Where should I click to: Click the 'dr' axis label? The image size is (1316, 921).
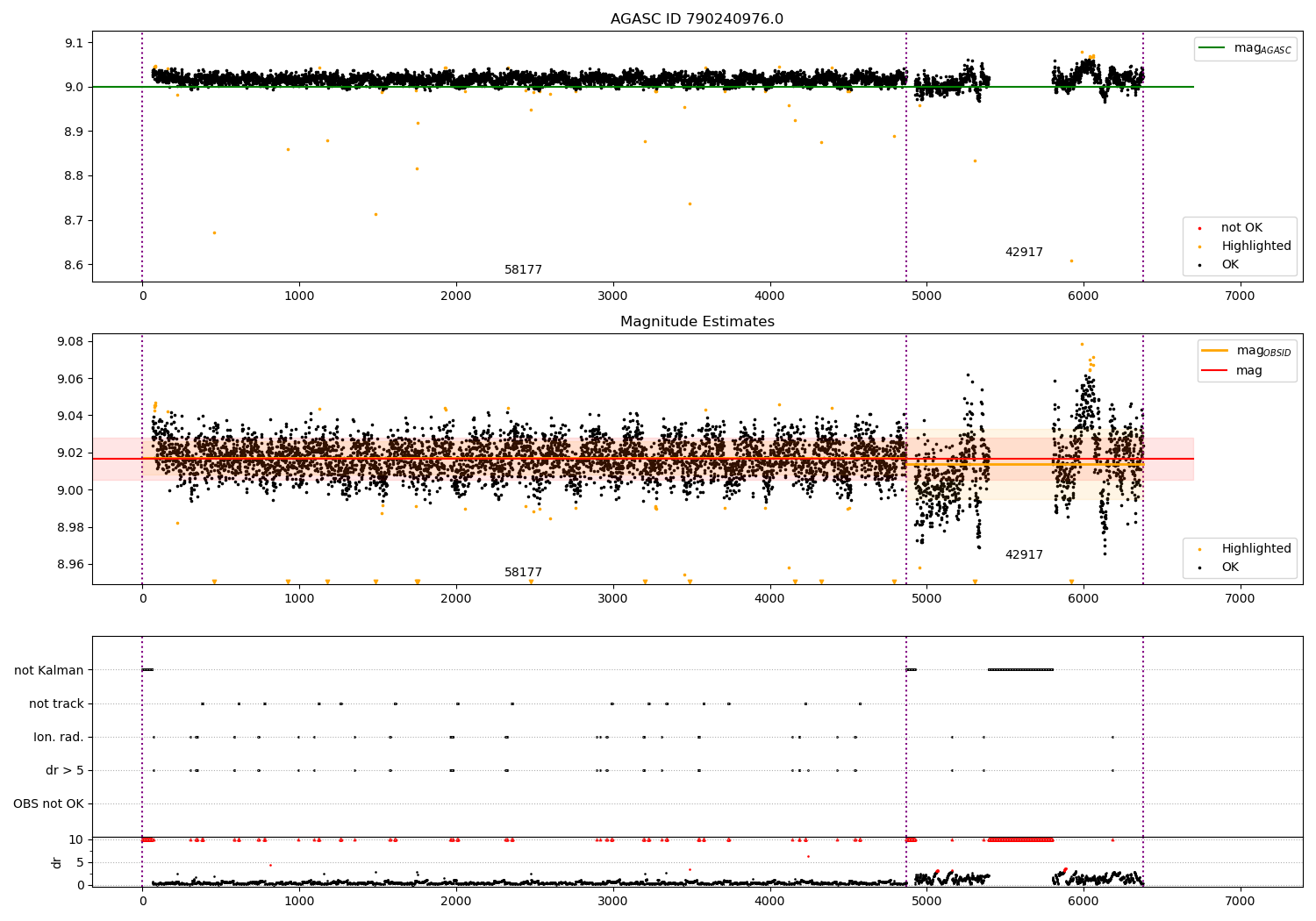[57, 862]
